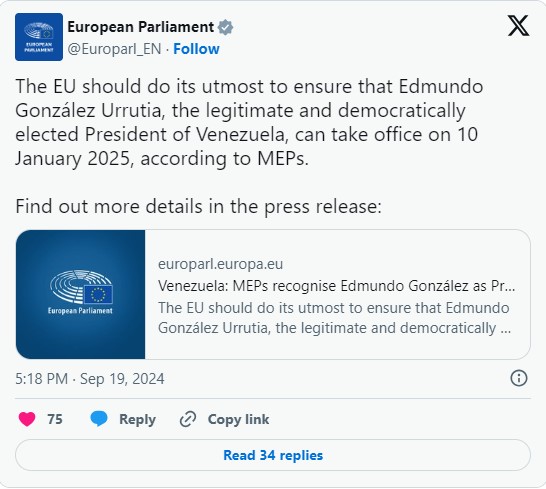
Task: Click the chain link copy icon
Action: 188,419
